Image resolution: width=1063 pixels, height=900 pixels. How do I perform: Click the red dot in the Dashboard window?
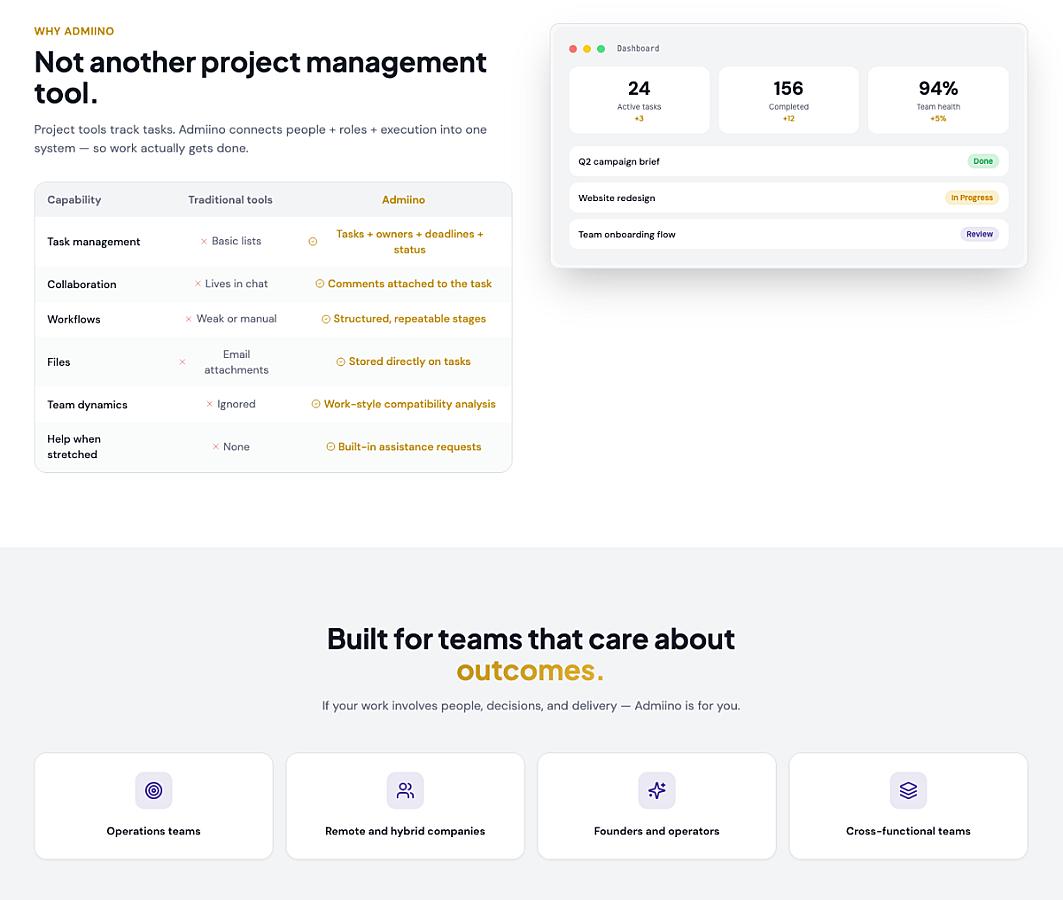(x=573, y=49)
